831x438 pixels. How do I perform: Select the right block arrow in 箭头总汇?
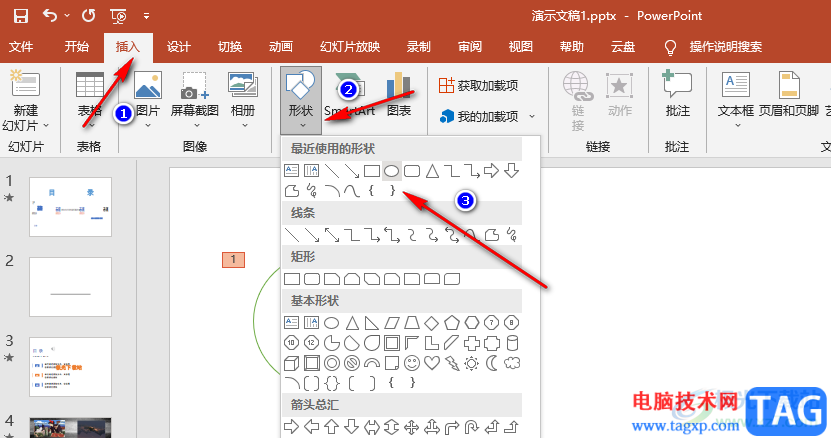pos(291,426)
